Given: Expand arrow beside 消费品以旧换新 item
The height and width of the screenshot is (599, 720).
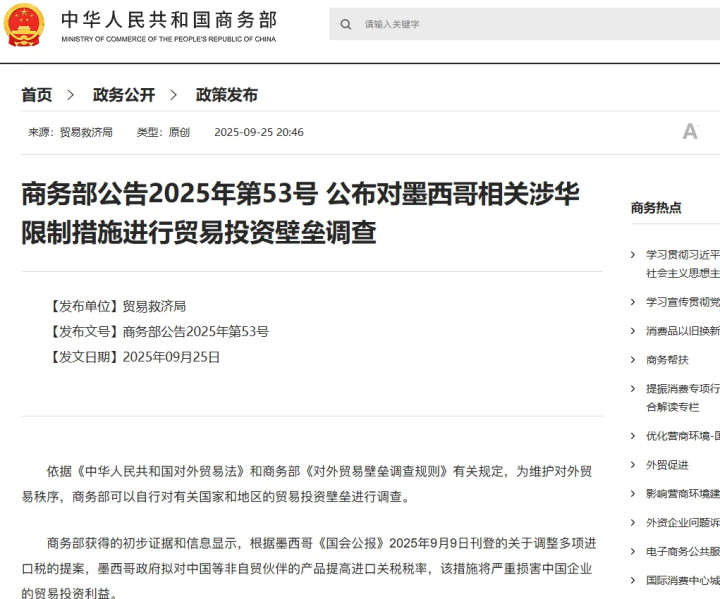Looking at the screenshot, I should point(634,331).
